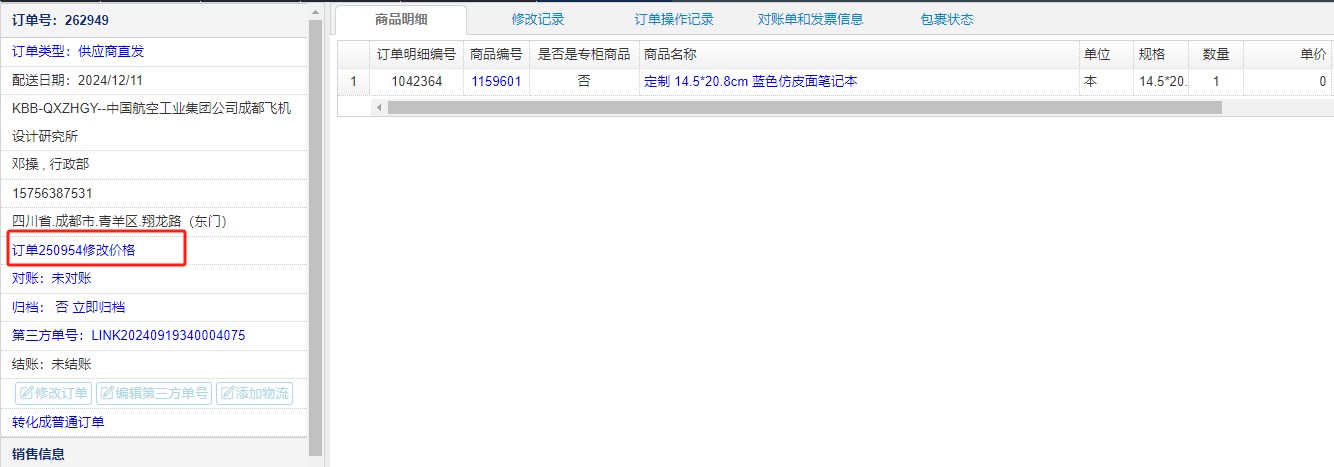Switch to the 商品明细 tab
This screenshot has height=467, width=1334.
(400, 19)
